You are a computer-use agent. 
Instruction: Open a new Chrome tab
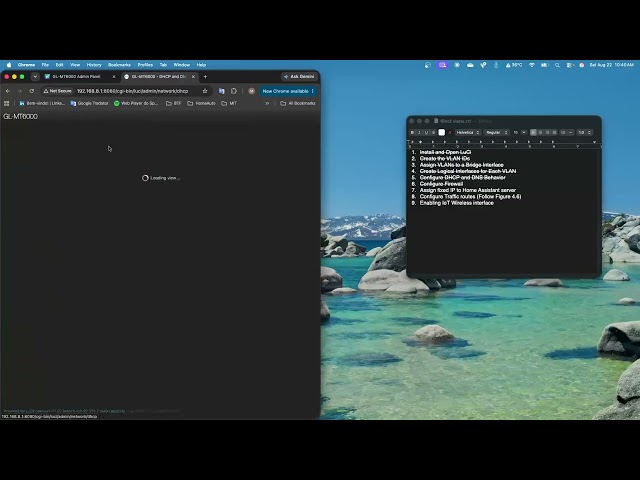coord(205,76)
